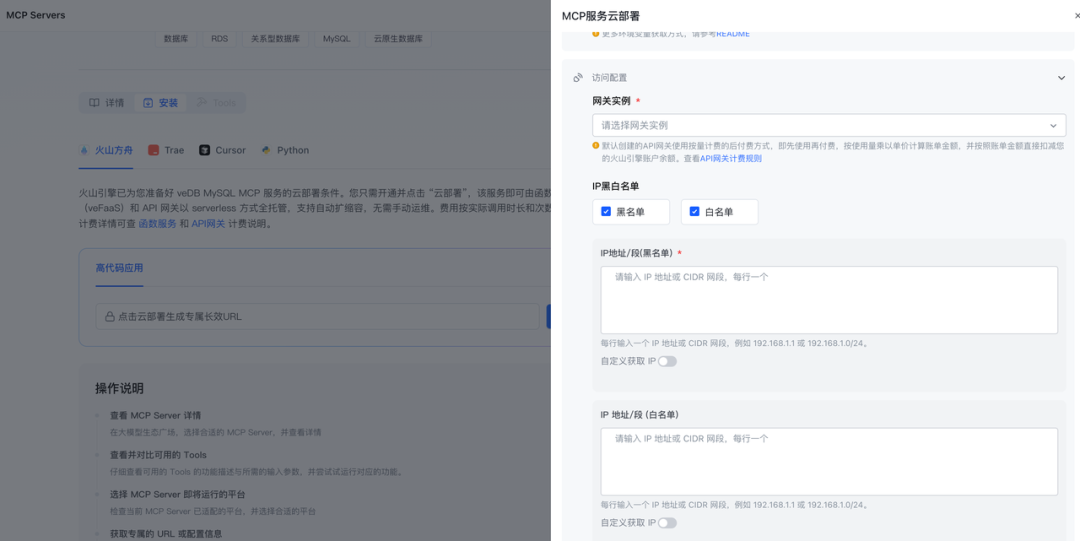Uncheck the 黑名单 checkbox

click(x=606, y=212)
